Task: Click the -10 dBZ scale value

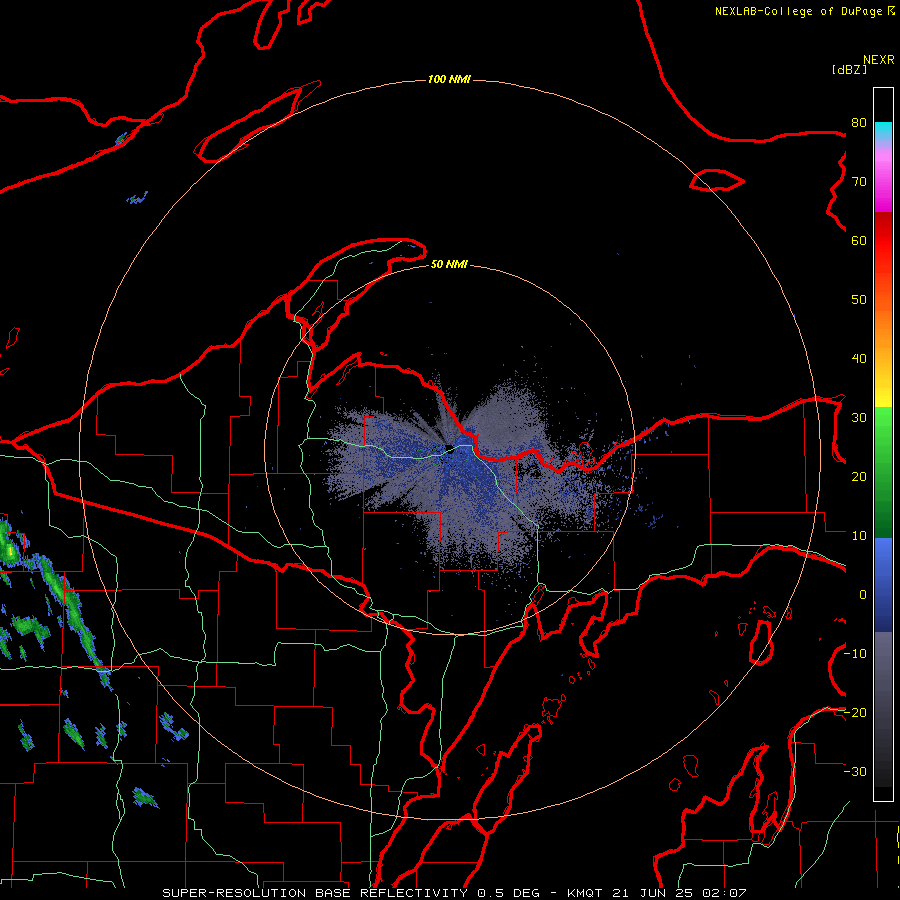Action: 856,654
